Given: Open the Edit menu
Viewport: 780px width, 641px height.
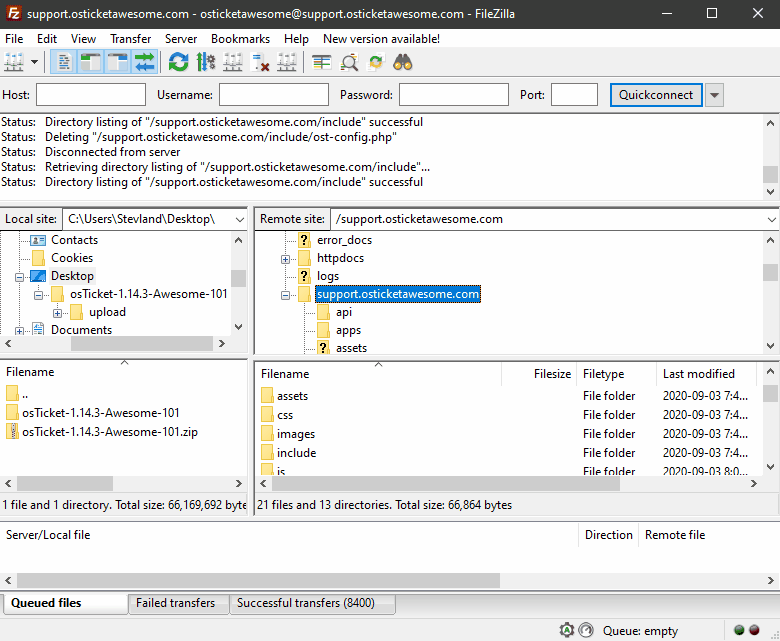Looking at the screenshot, I should (x=47, y=39).
